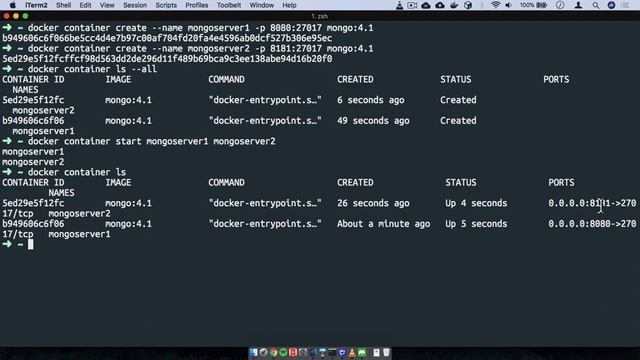Open Finder from the Dock
The image size is (640, 360).
[253, 352]
